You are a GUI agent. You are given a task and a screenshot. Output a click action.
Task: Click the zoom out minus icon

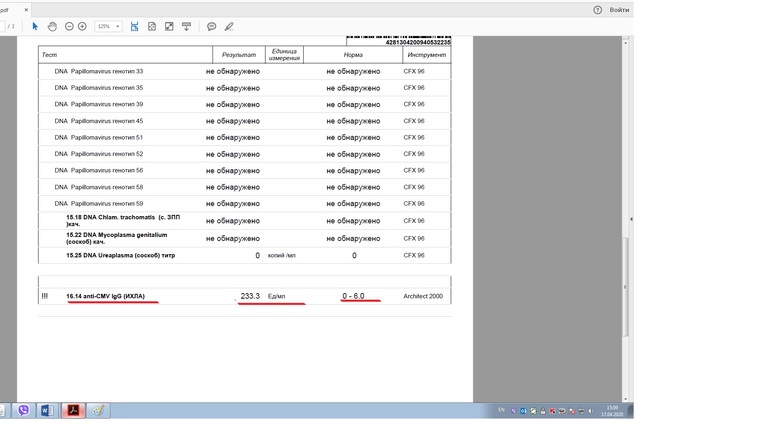pos(69,26)
